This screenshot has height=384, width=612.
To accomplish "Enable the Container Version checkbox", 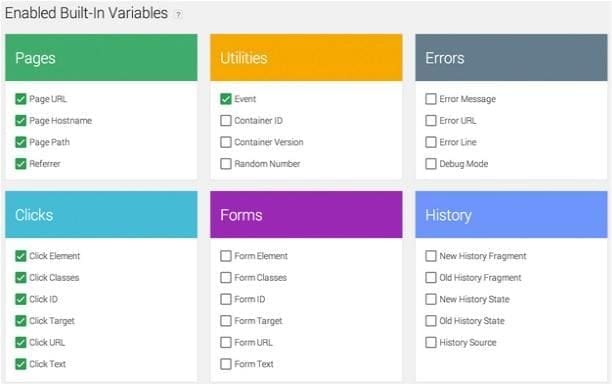I will pyautogui.click(x=226, y=142).
